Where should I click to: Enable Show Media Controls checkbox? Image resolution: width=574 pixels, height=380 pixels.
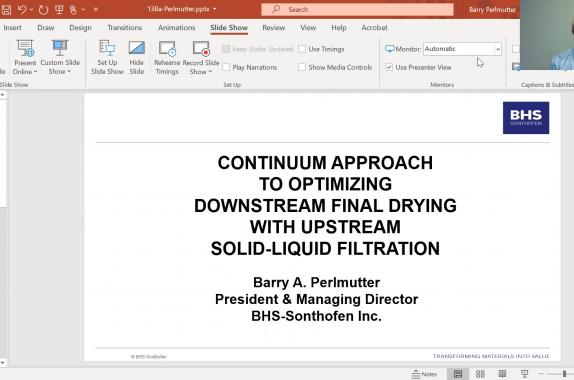tap(302, 67)
